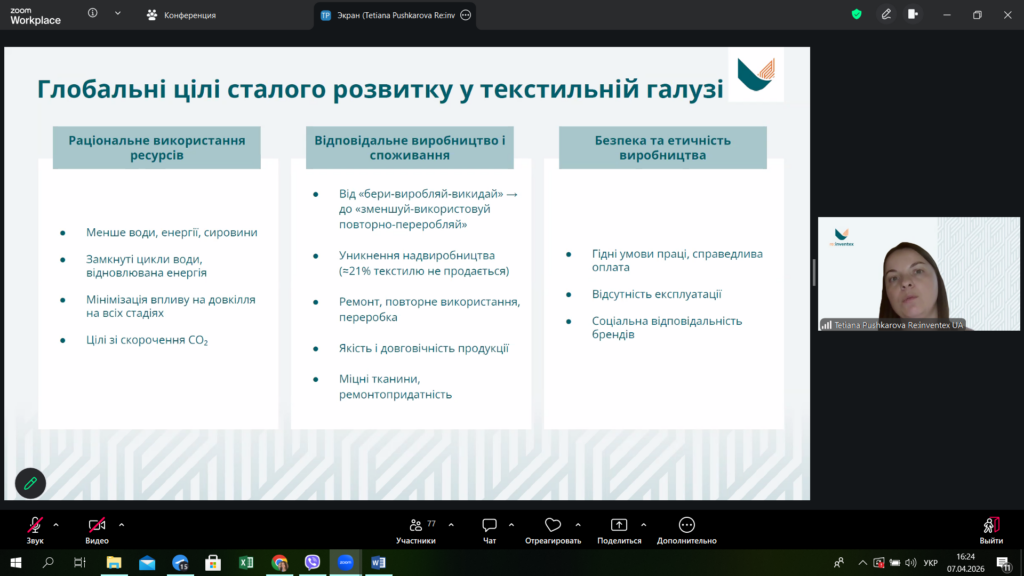Expand the chevron next to Участники
This screenshot has width=1024, height=576.
click(451, 524)
